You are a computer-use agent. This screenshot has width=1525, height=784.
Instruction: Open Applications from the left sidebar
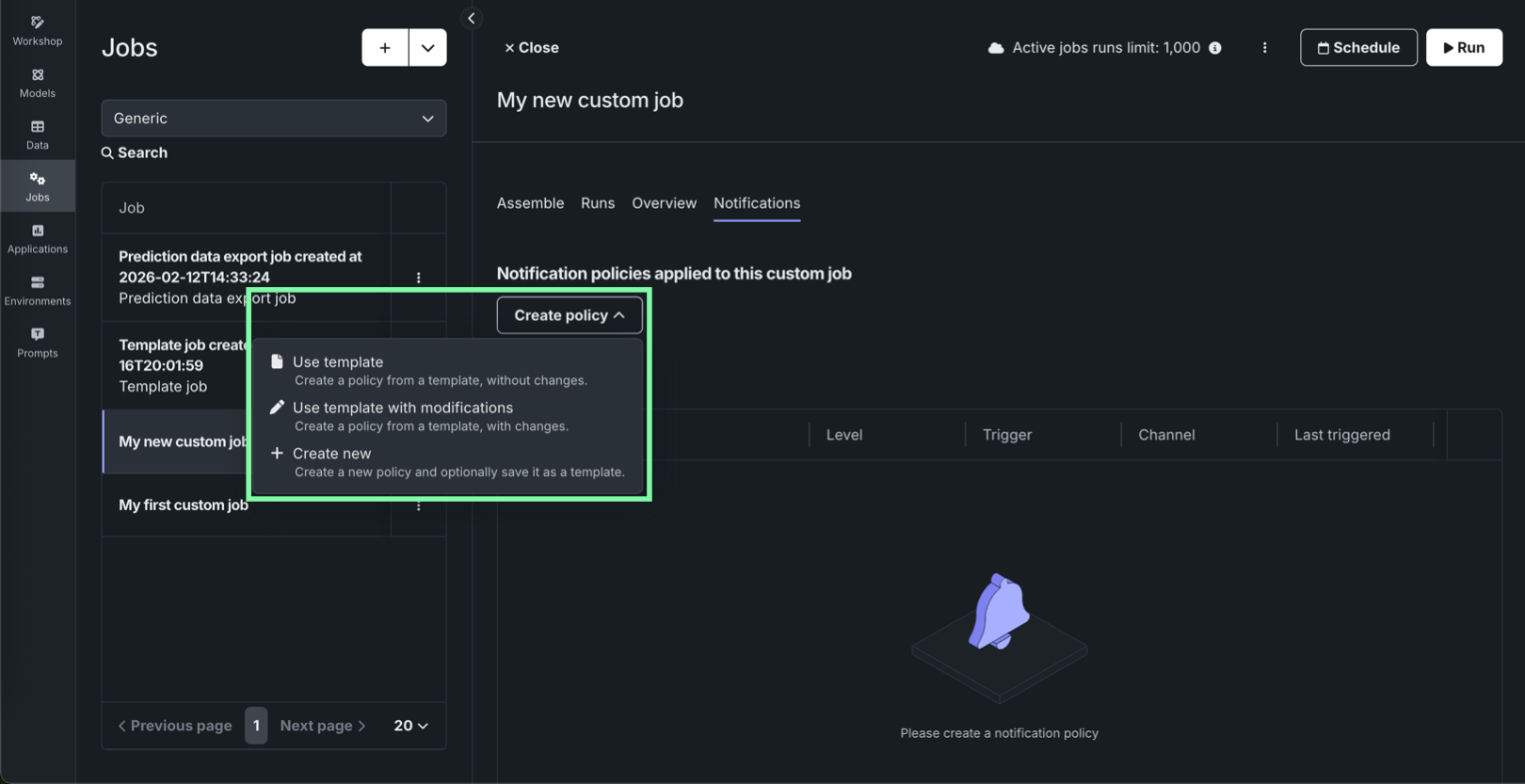click(38, 239)
